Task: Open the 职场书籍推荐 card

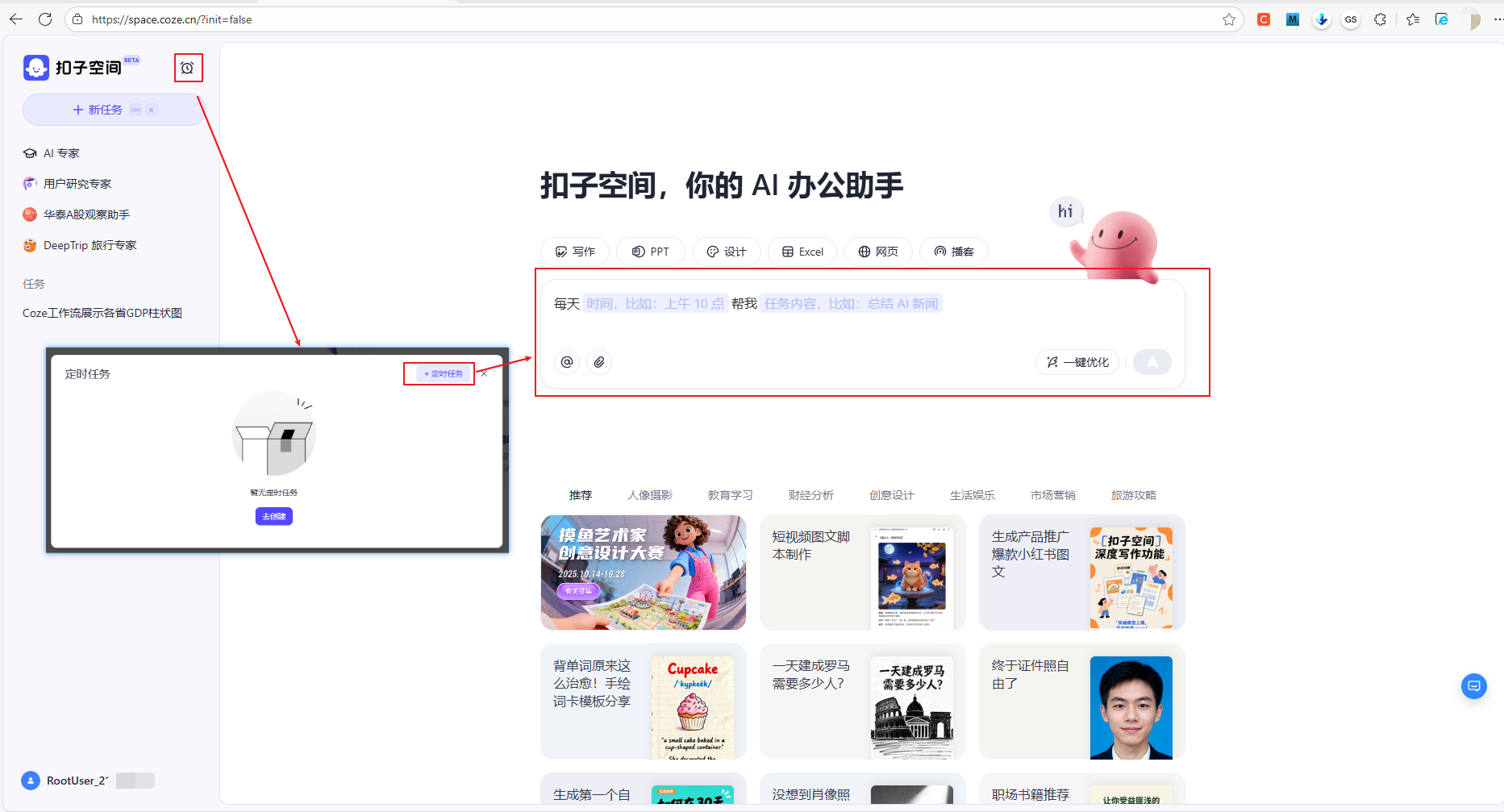Action: pyautogui.click(x=1082, y=789)
